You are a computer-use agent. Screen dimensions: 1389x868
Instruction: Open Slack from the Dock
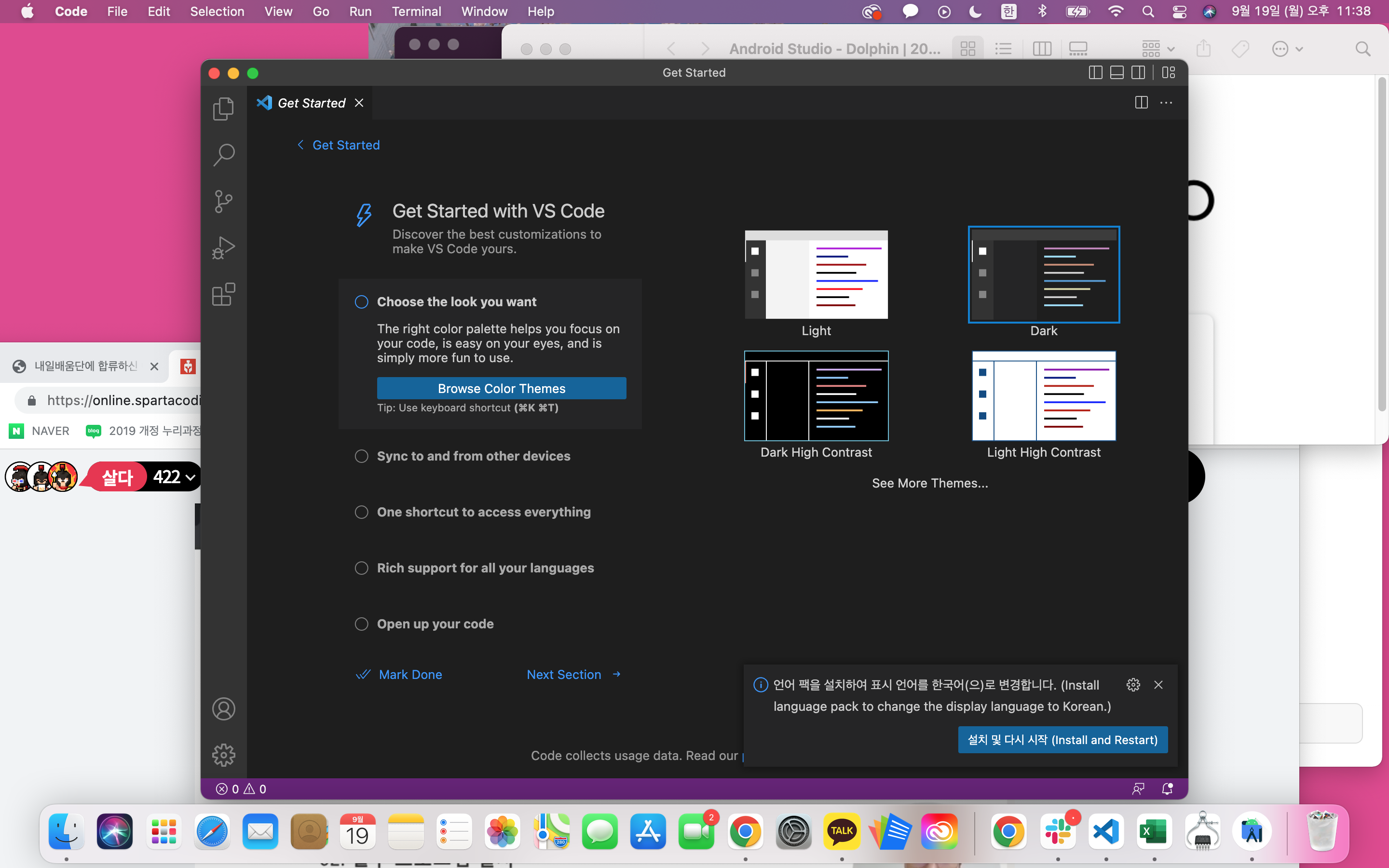pyautogui.click(x=1058, y=831)
